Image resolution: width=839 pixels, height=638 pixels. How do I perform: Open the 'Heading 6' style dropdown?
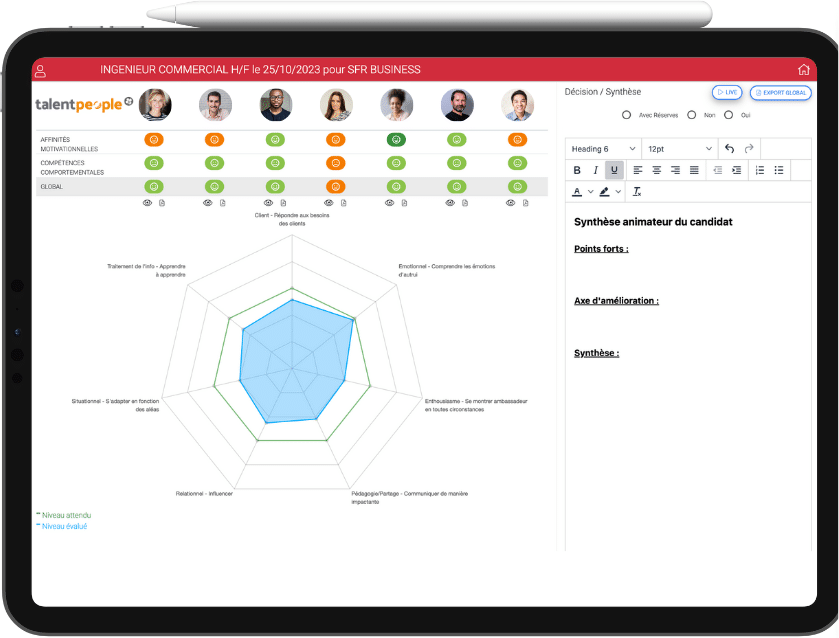click(603, 149)
